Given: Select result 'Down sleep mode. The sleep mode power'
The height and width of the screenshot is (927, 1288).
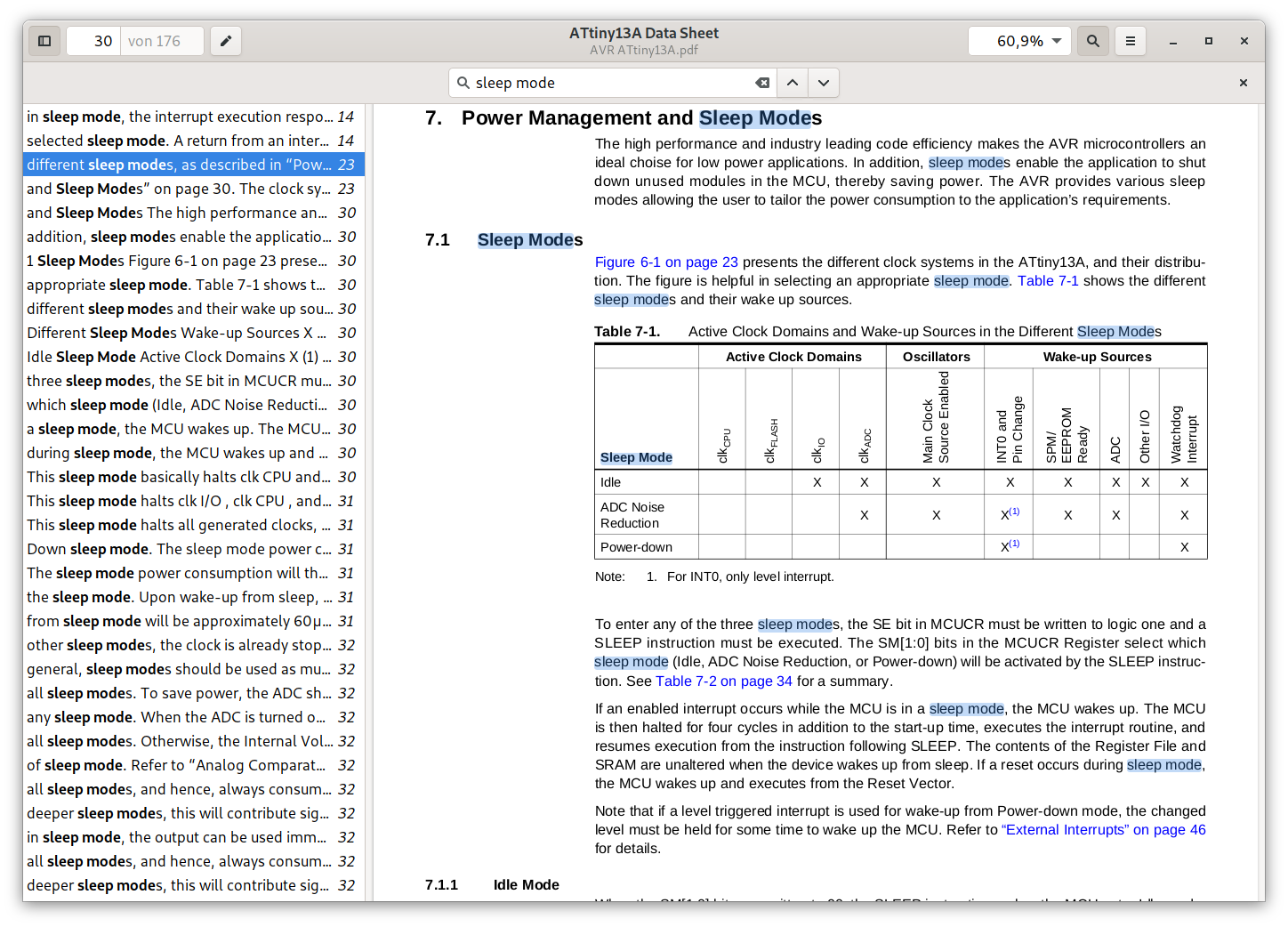Looking at the screenshot, I should 194,549.
